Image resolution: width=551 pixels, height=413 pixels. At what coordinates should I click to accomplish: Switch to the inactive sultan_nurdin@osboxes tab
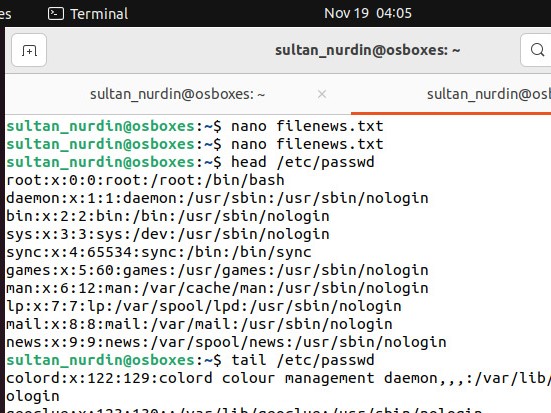coord(177,94)
